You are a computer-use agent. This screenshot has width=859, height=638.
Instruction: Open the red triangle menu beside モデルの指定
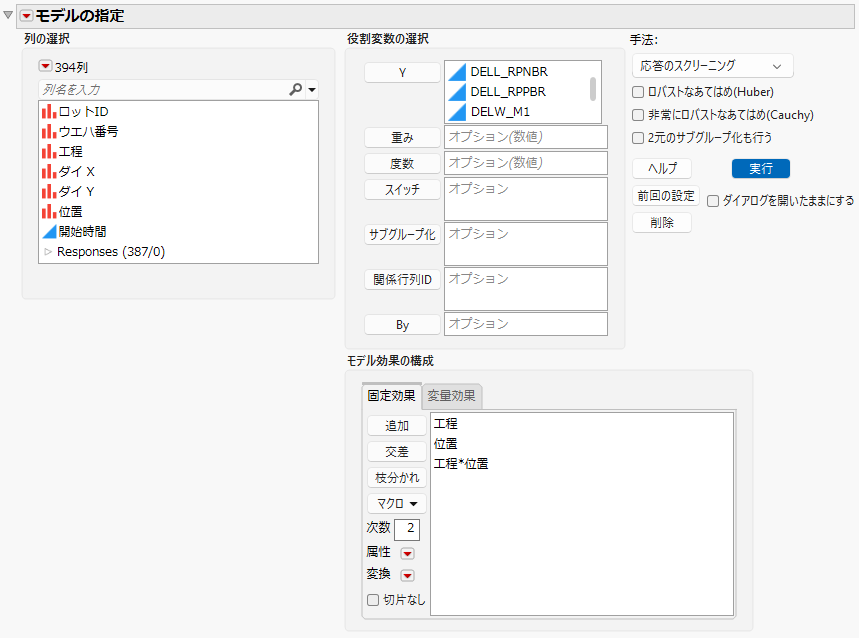pyautogui.click(x=26, y=16)
